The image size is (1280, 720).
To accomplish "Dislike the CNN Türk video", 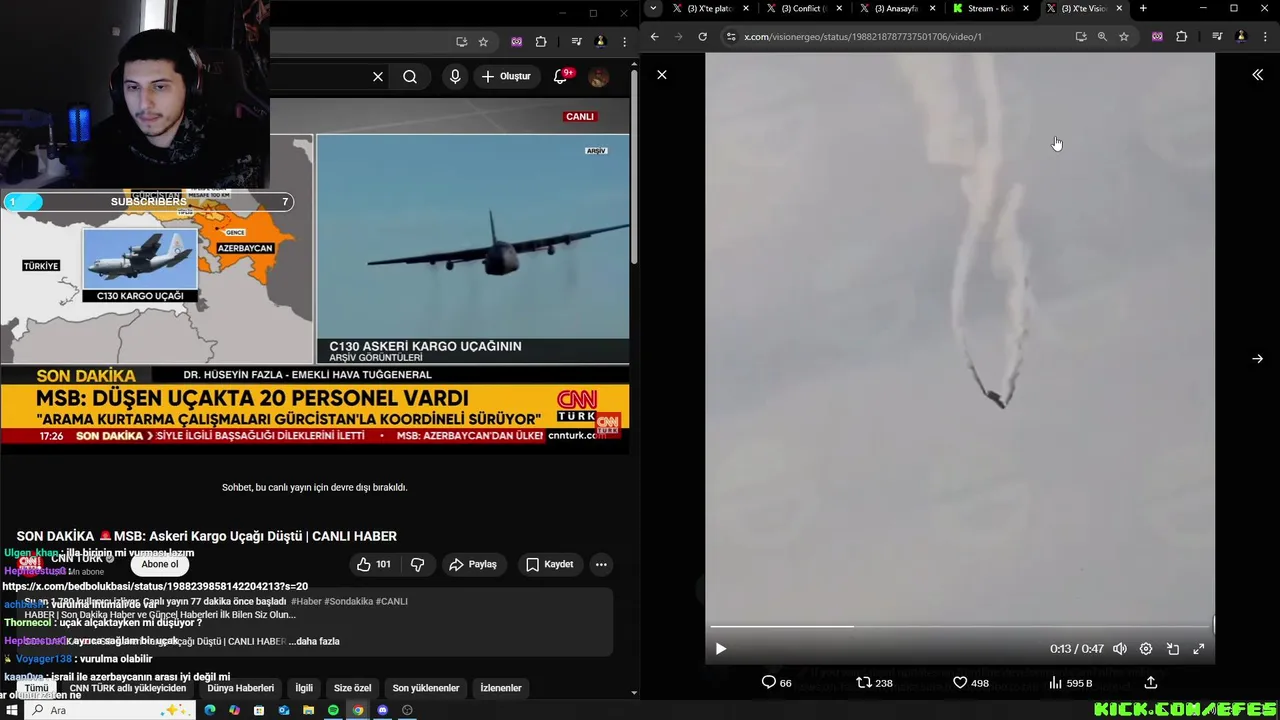I will tap(418, 564).
